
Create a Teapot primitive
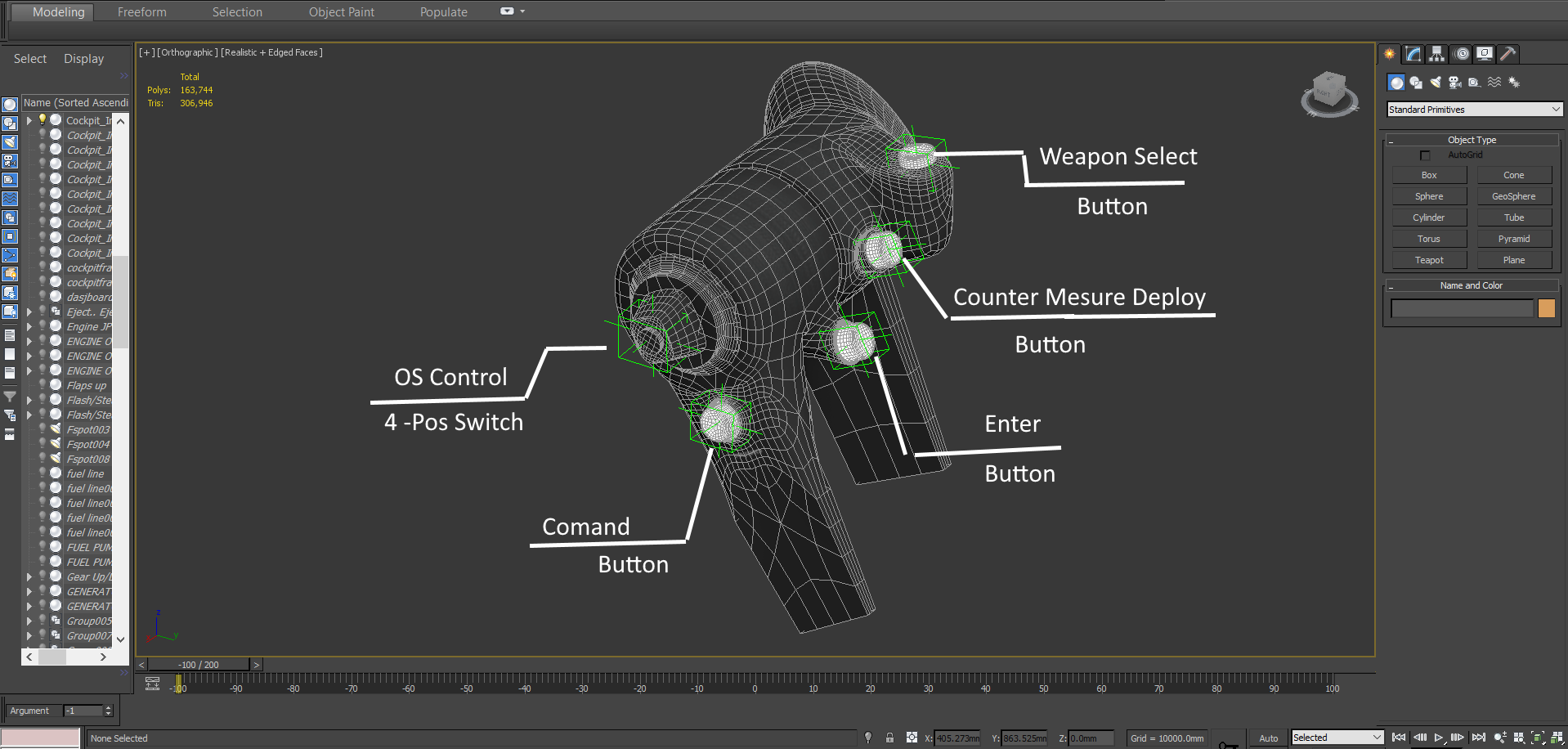[x=1429, y=260]
